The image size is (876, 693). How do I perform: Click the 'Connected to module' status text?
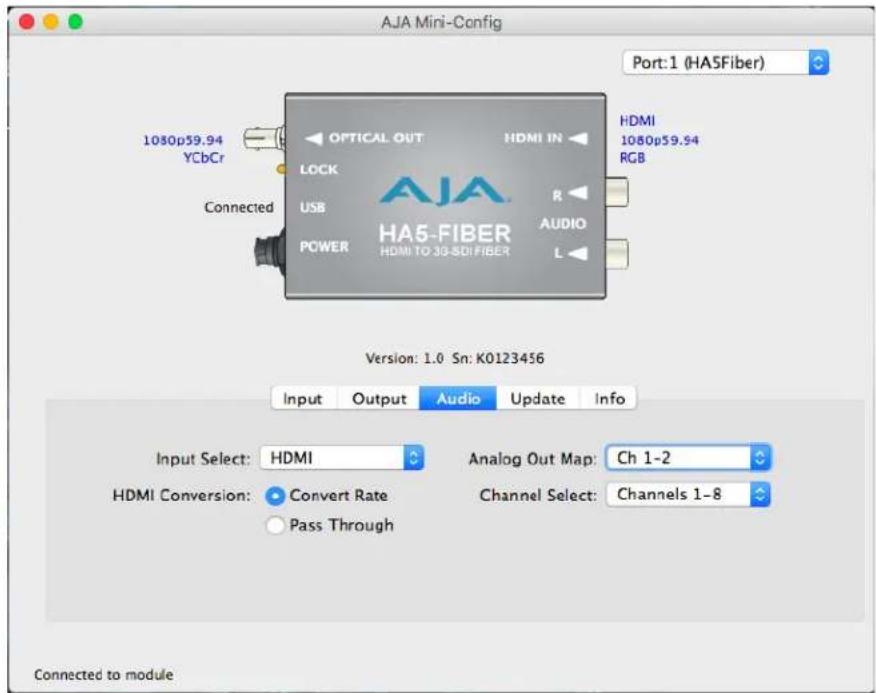pyautogui.click(x=103, y=675)
